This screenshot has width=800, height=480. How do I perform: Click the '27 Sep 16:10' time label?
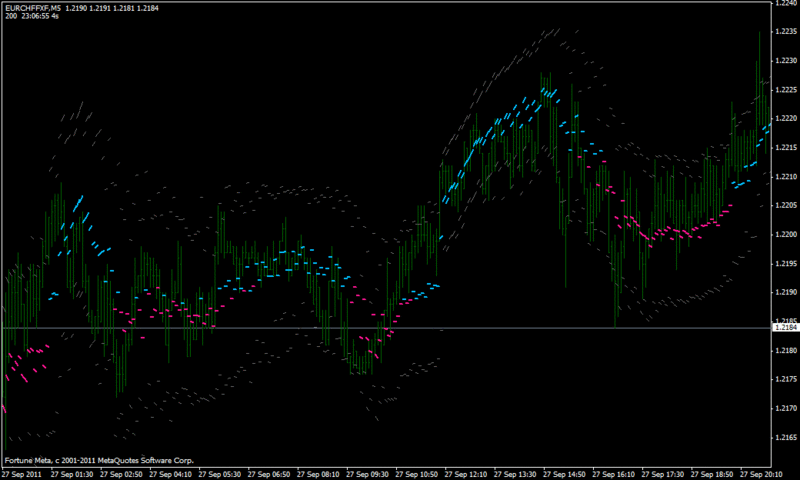coord(614,474)
